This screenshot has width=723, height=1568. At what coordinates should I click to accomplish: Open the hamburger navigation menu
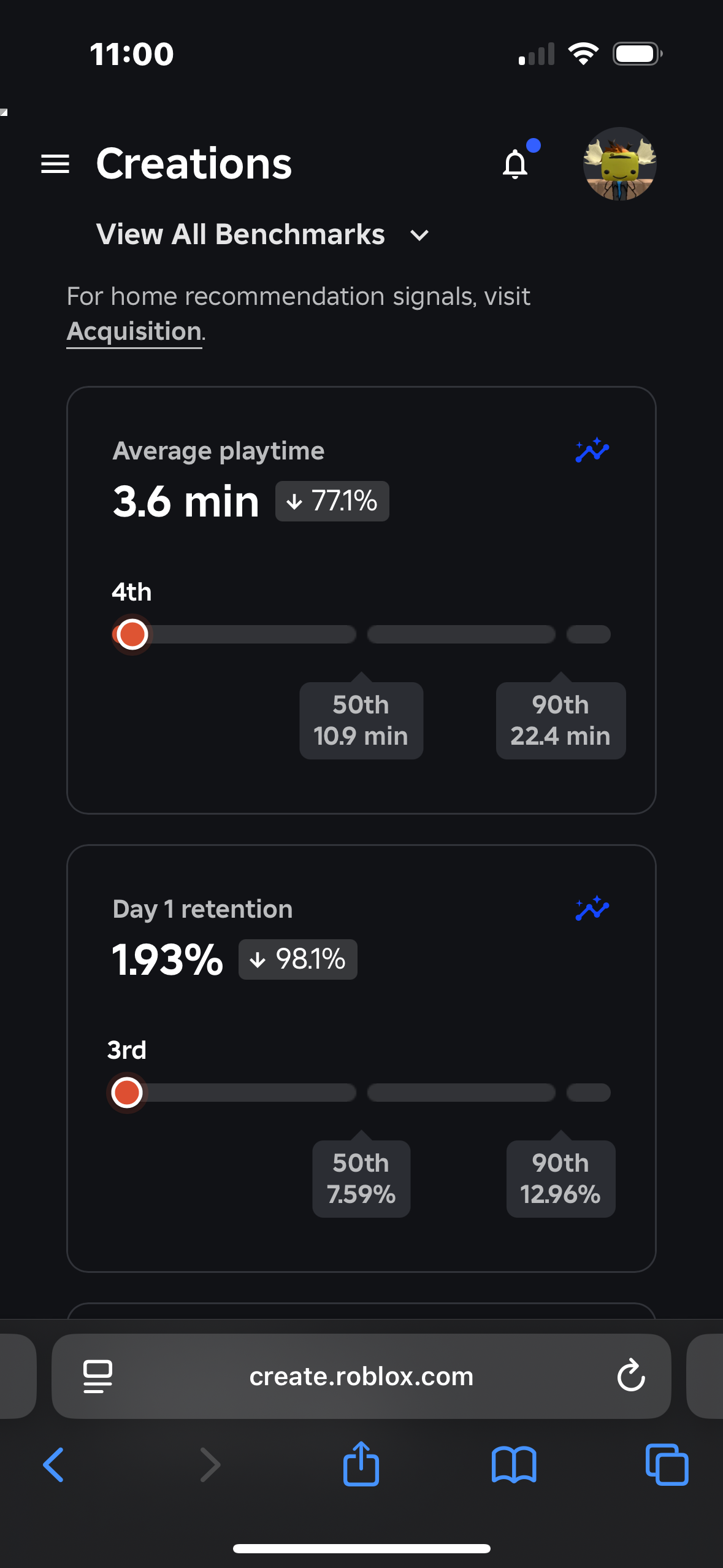(x=55, y=164)
